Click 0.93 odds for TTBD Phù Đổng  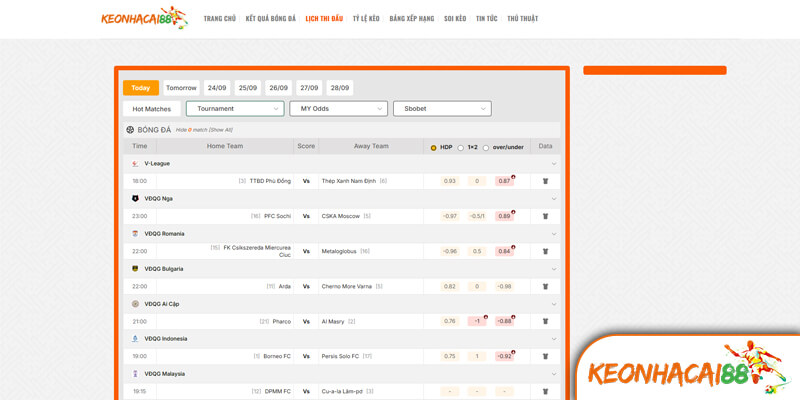450,181
